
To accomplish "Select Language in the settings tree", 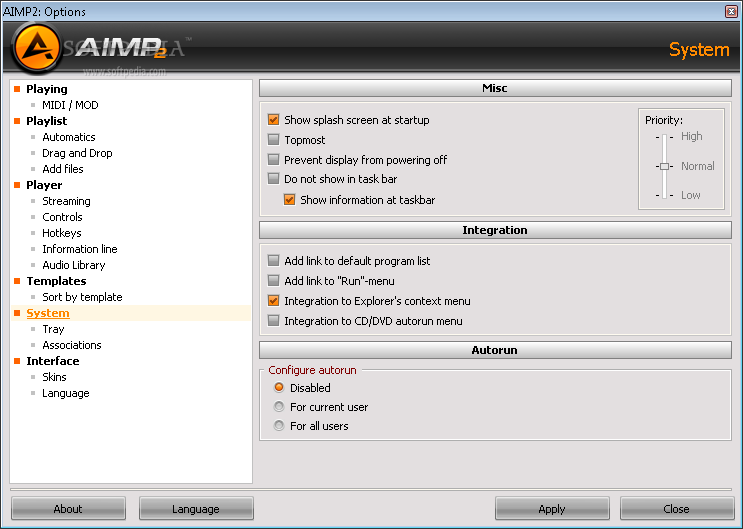I will pyautogui.click(x=65, y=393).
